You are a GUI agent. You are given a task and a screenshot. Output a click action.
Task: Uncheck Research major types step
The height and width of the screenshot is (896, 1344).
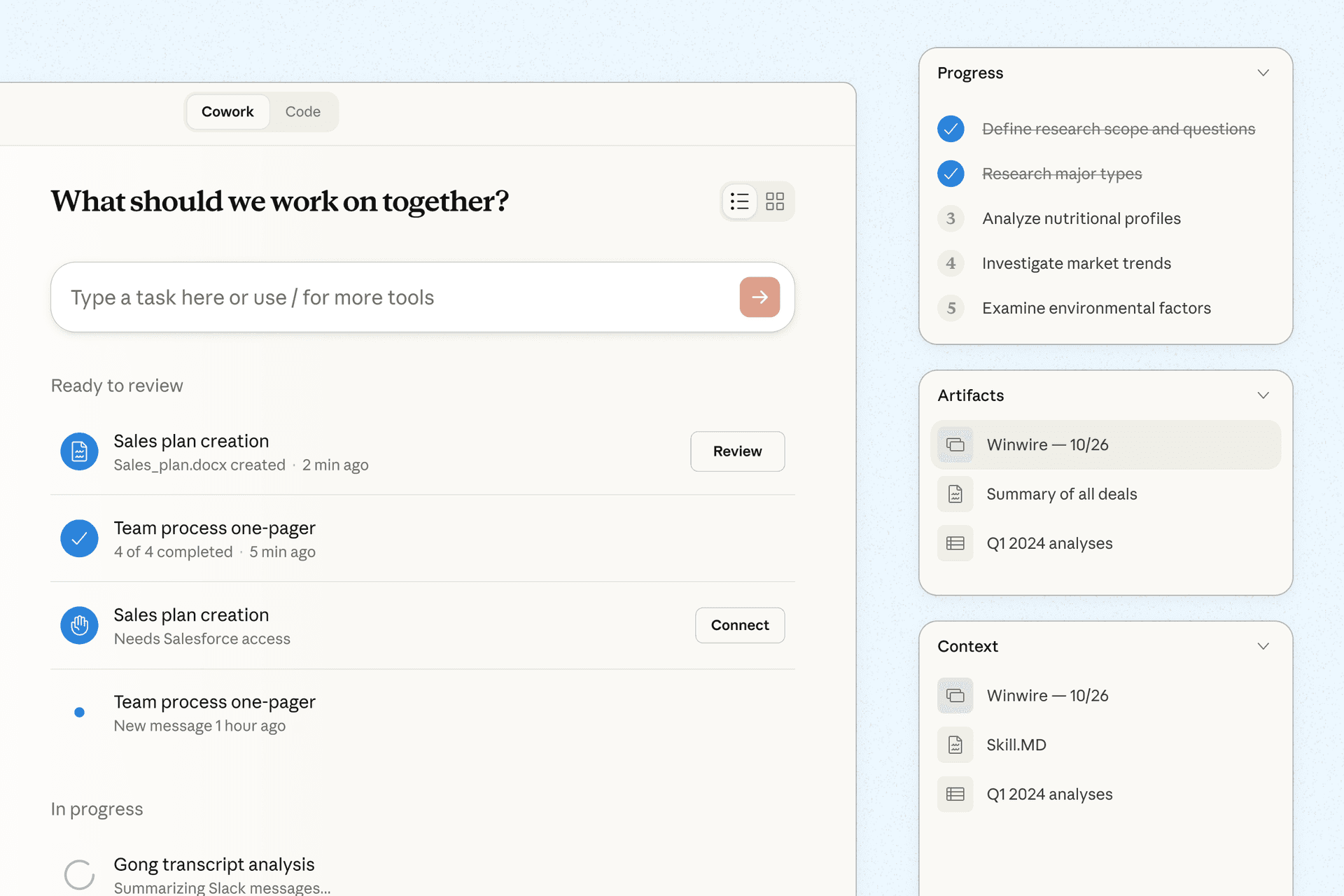pyautogui.click(x=951, y=174)
